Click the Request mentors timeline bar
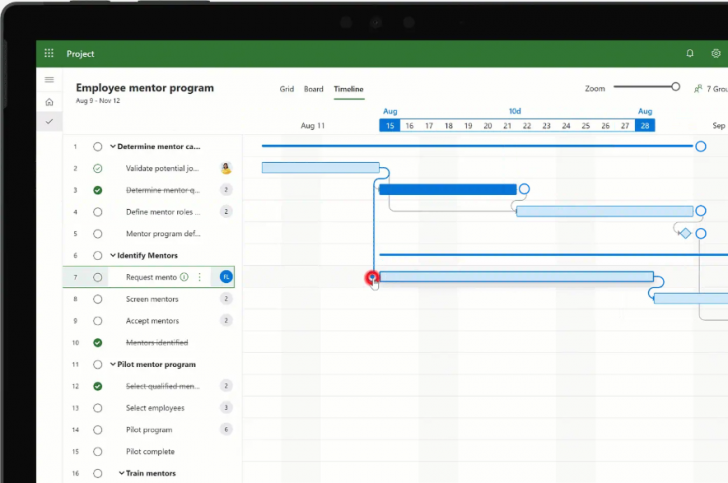This screenshot has width=728, height=483. (516, 277)
